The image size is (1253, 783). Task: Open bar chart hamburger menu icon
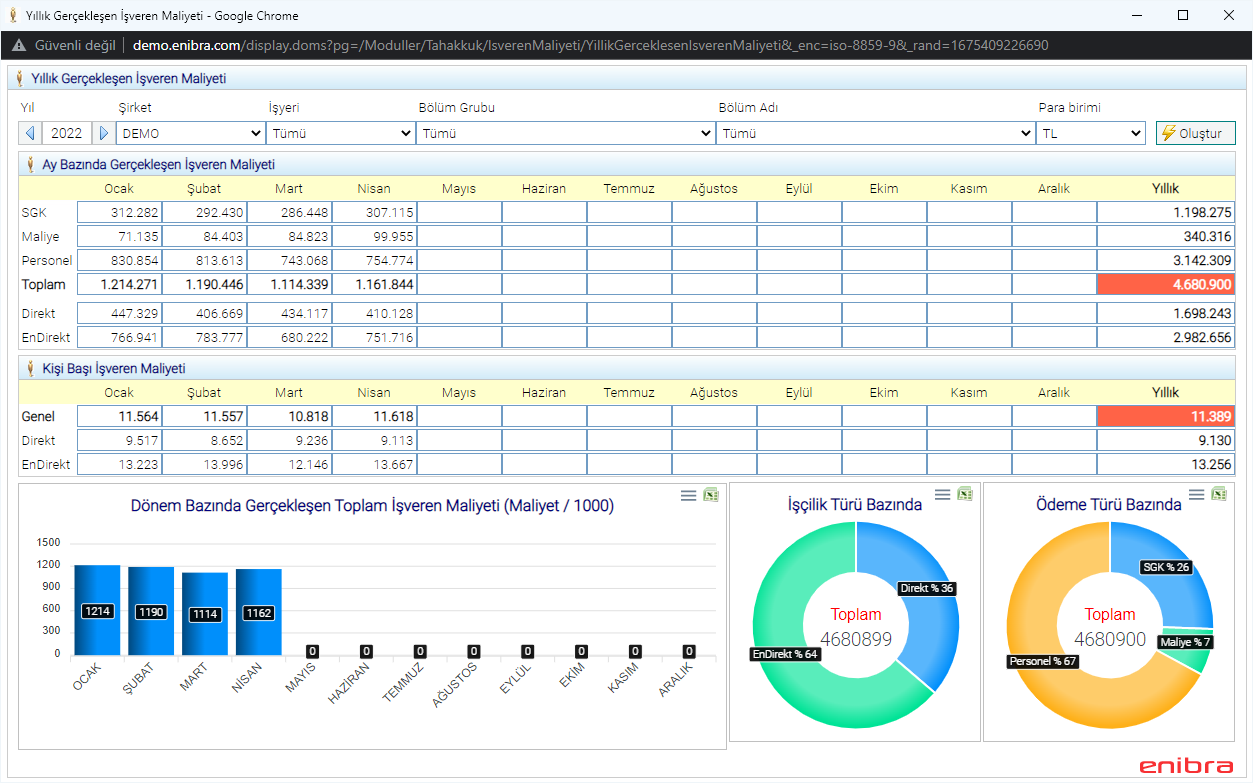click(x=688, y=495)
